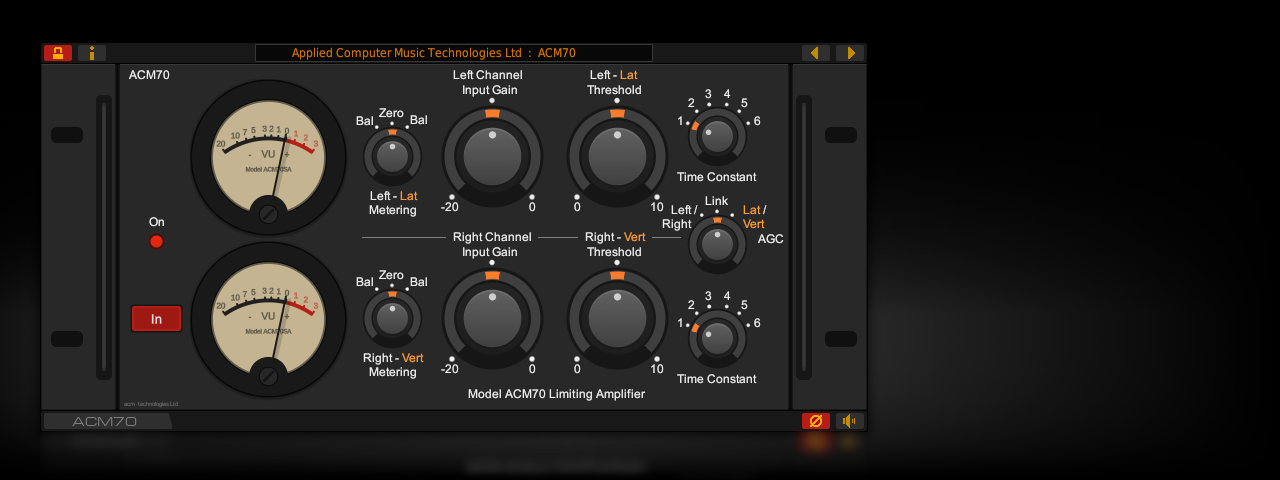Screen dimensions: 1280x480
Task: Go to previous preset arrow
Action: coord(815,53)
